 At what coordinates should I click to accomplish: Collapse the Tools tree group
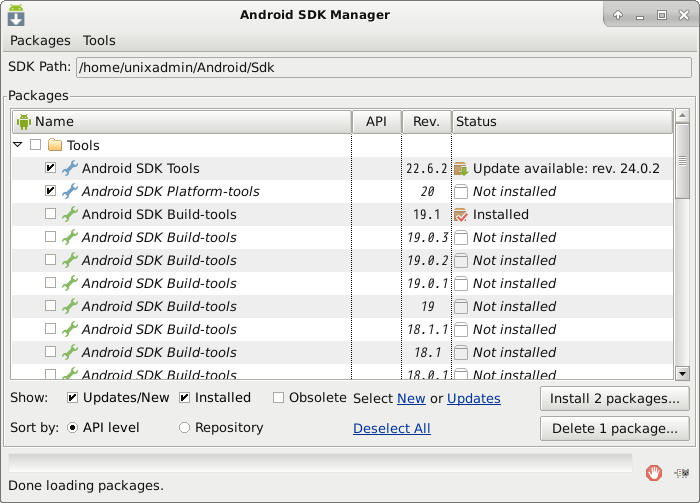click(18, 146)
